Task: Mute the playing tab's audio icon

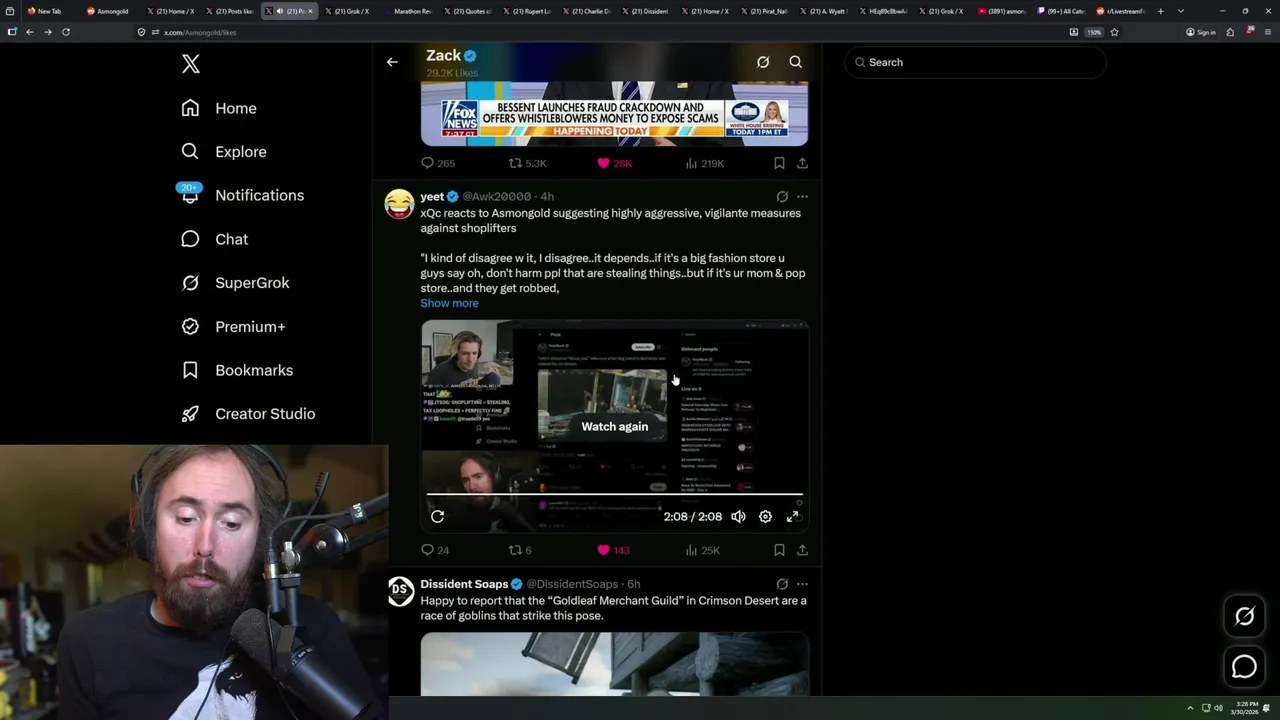Action: [x=280, y=11]
